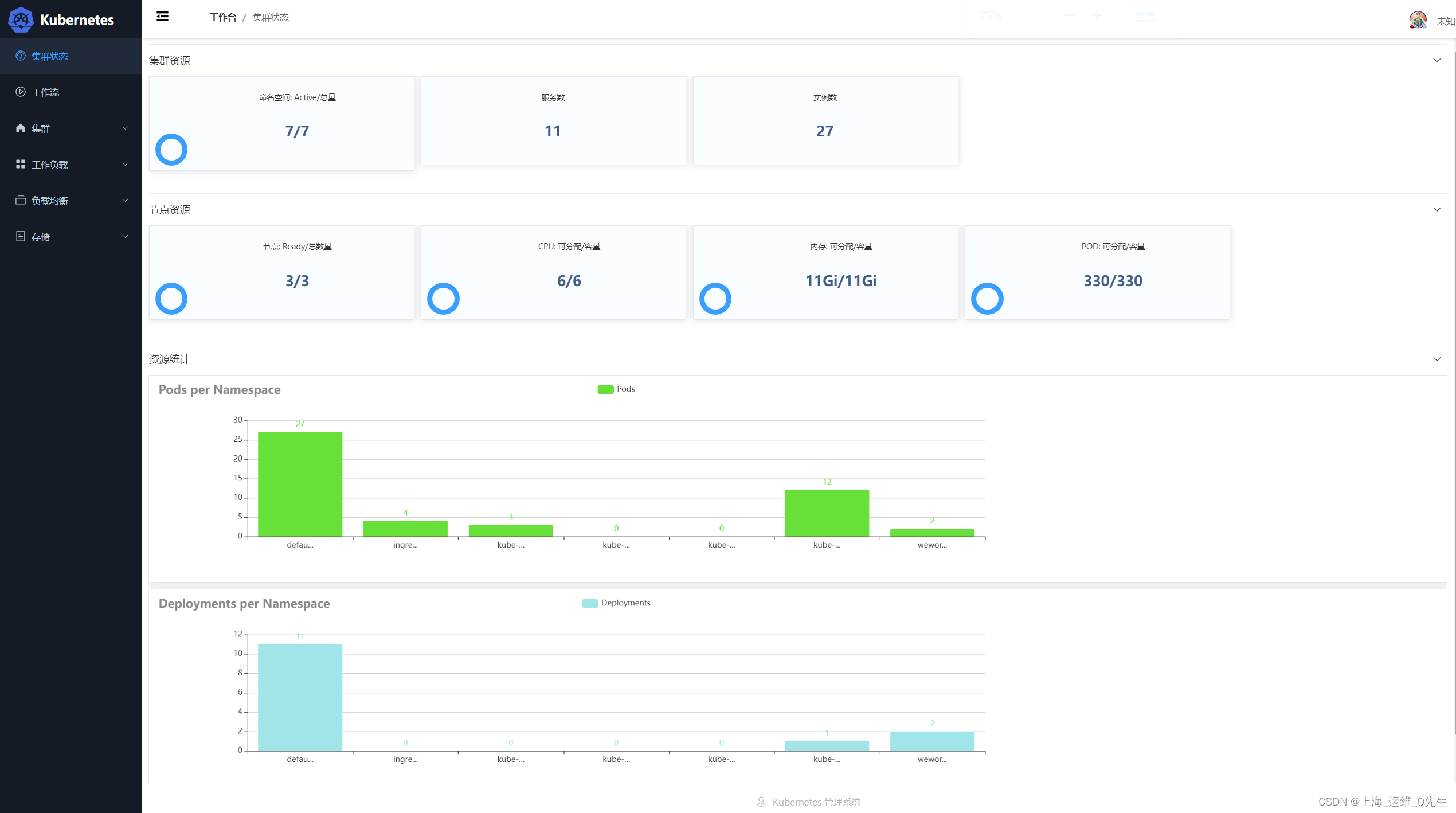Click the 工作台 breadcrumb link
The image size is (1456, 813).
click(223, 17)
